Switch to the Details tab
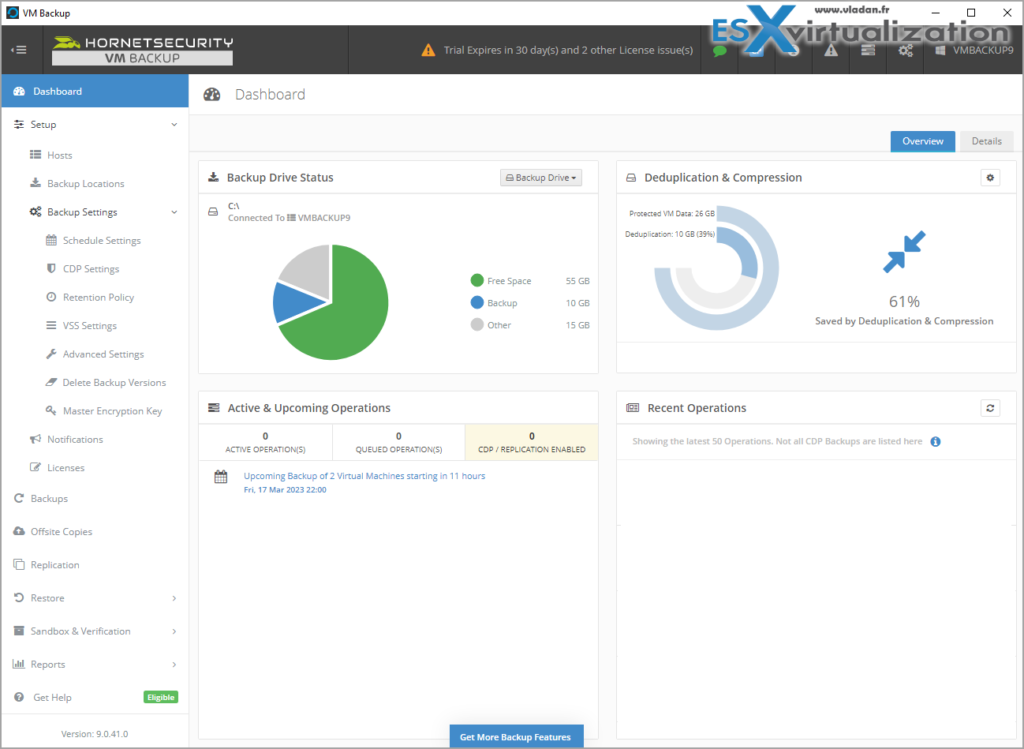 [986, 141]
